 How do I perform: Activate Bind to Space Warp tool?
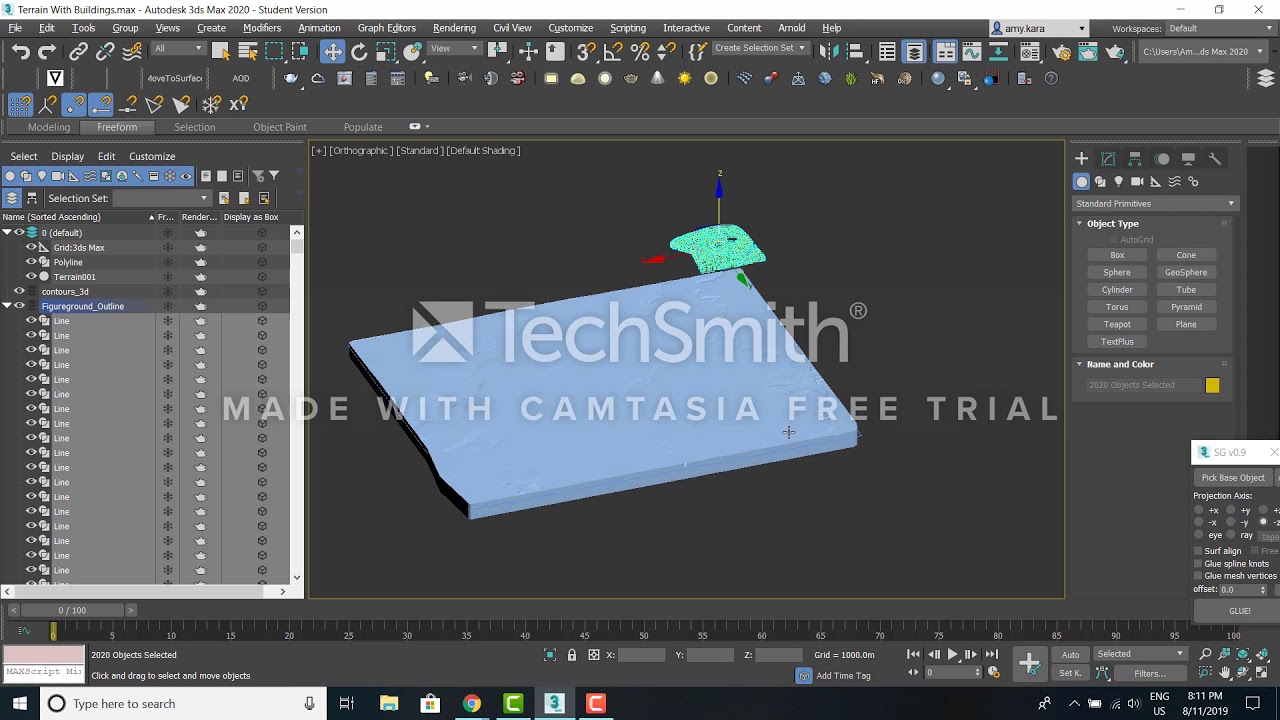[x=131, y=52]
